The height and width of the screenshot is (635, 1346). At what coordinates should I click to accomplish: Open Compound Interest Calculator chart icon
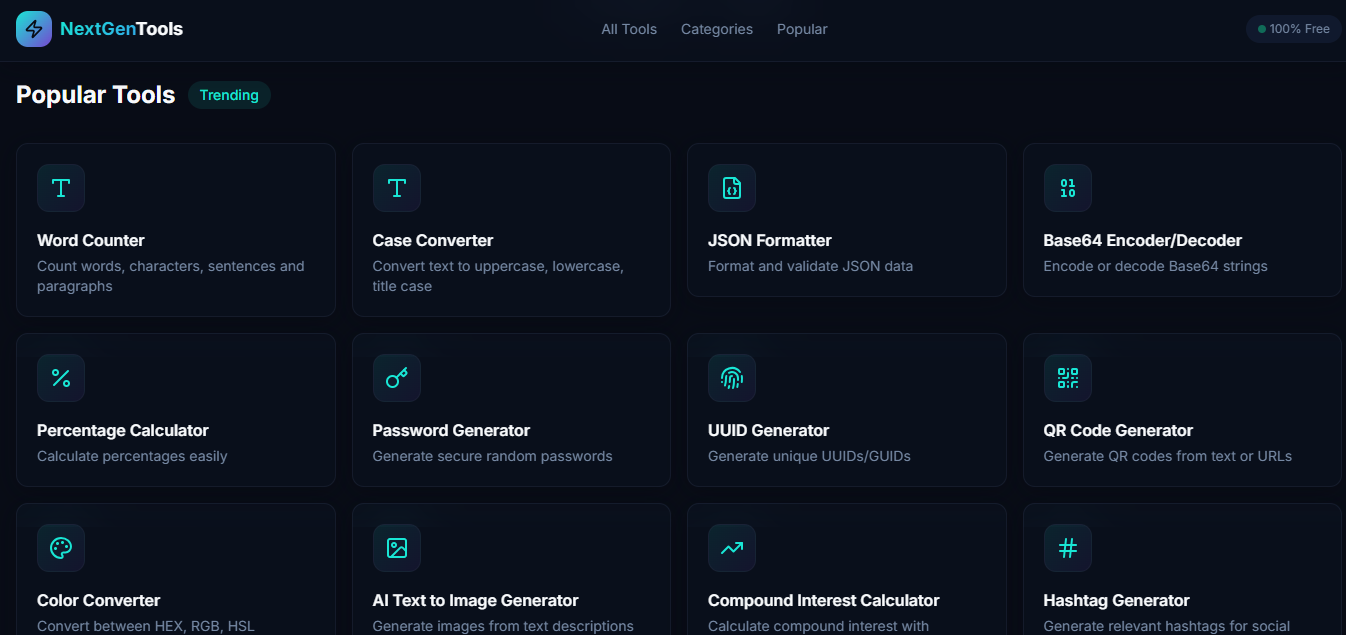coord(732,548)
